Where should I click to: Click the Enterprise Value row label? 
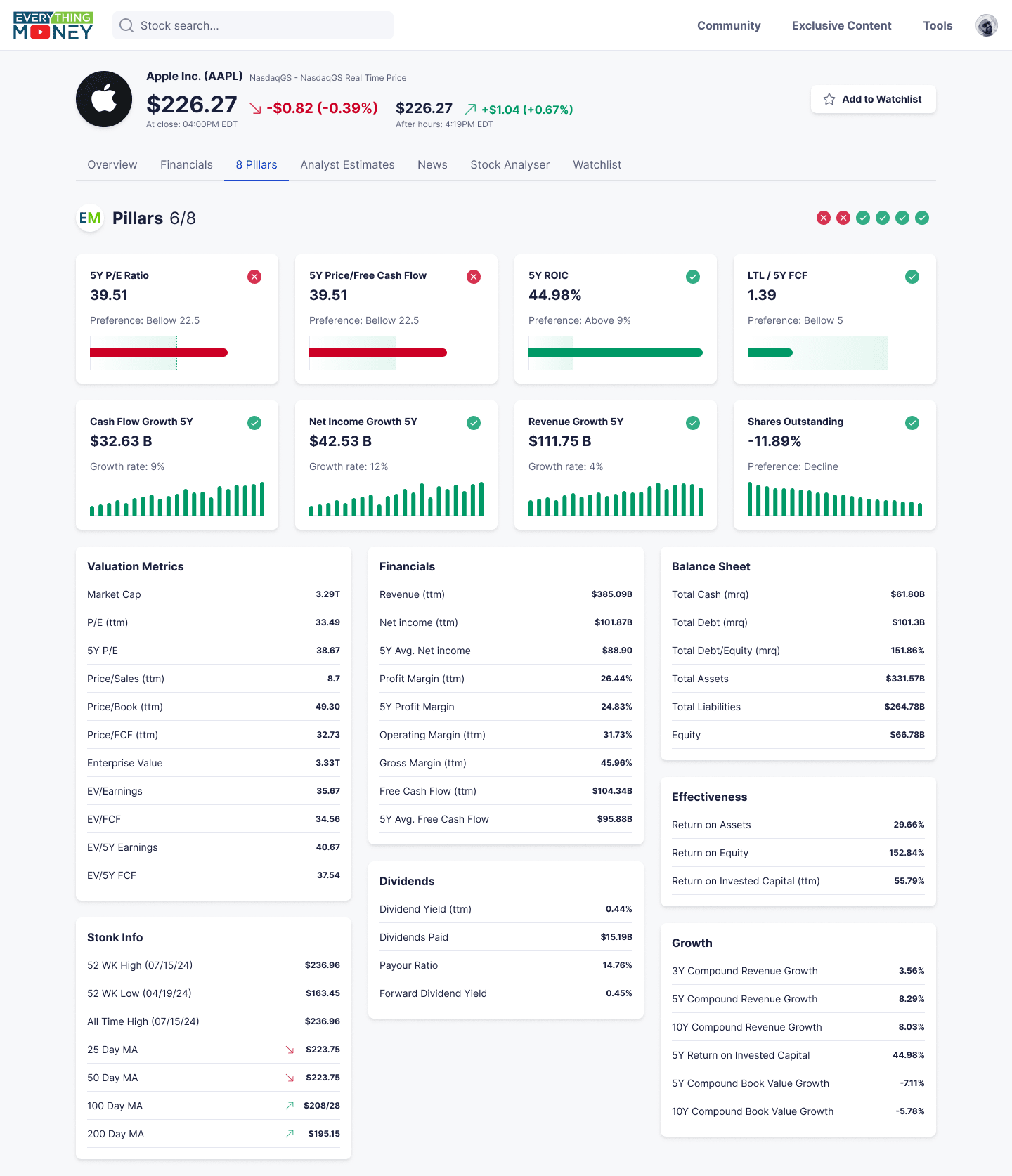tap(125, 763)
